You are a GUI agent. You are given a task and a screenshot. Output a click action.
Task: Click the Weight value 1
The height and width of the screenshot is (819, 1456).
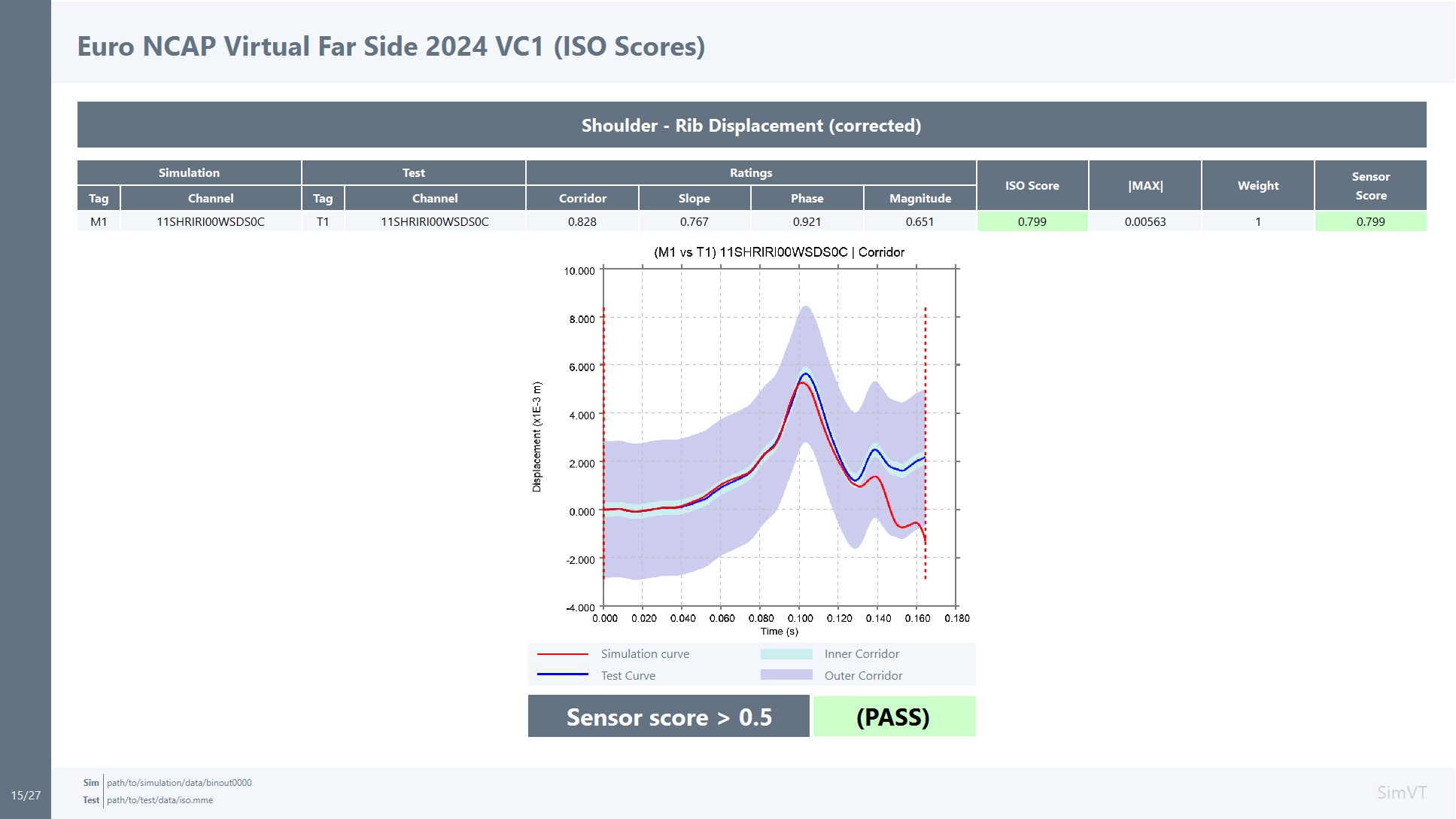pos(1258,221)
